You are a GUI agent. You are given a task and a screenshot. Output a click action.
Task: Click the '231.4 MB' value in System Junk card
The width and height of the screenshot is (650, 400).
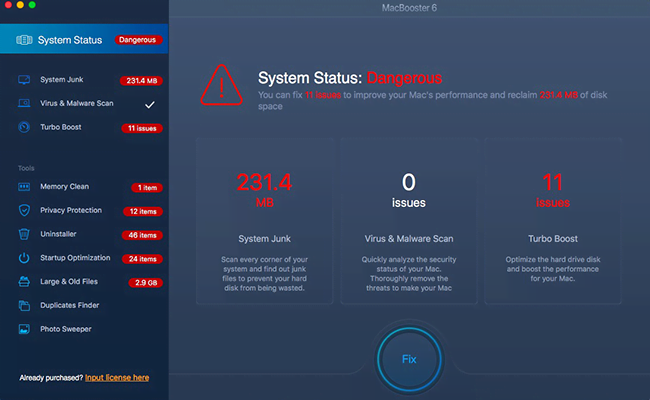(x=264, y=190)
